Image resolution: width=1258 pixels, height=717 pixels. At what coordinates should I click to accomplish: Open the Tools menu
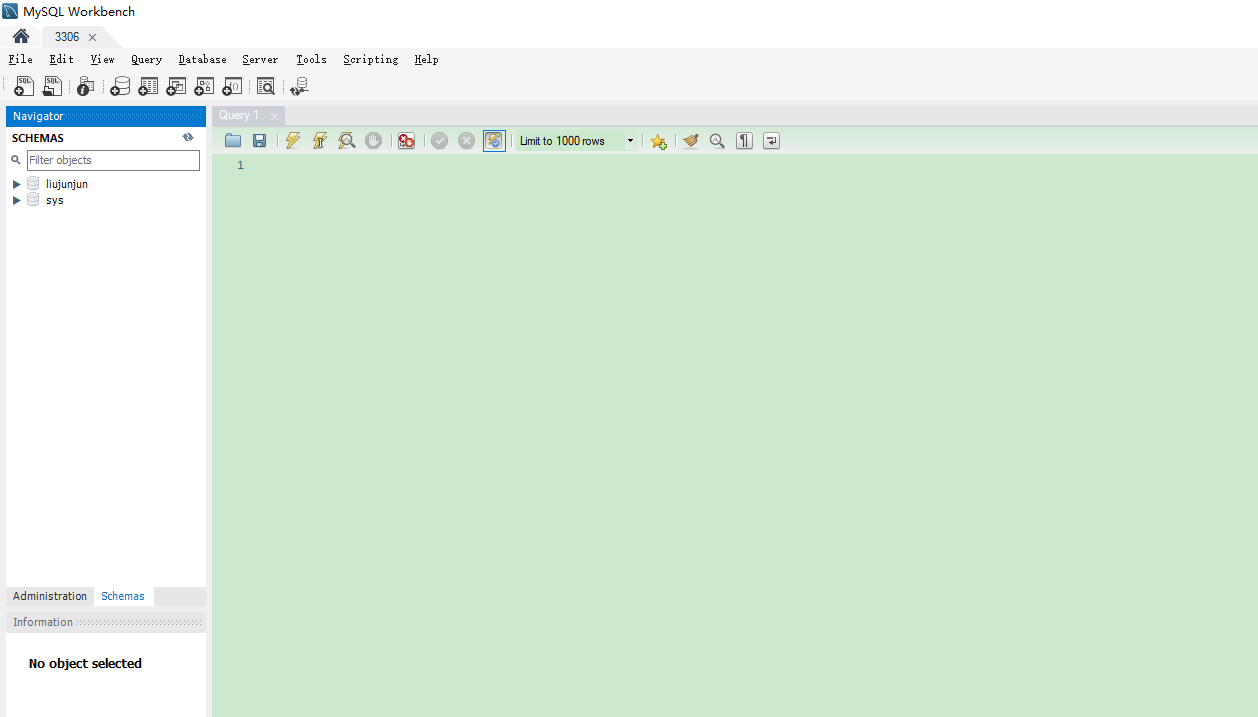[311, 59]
